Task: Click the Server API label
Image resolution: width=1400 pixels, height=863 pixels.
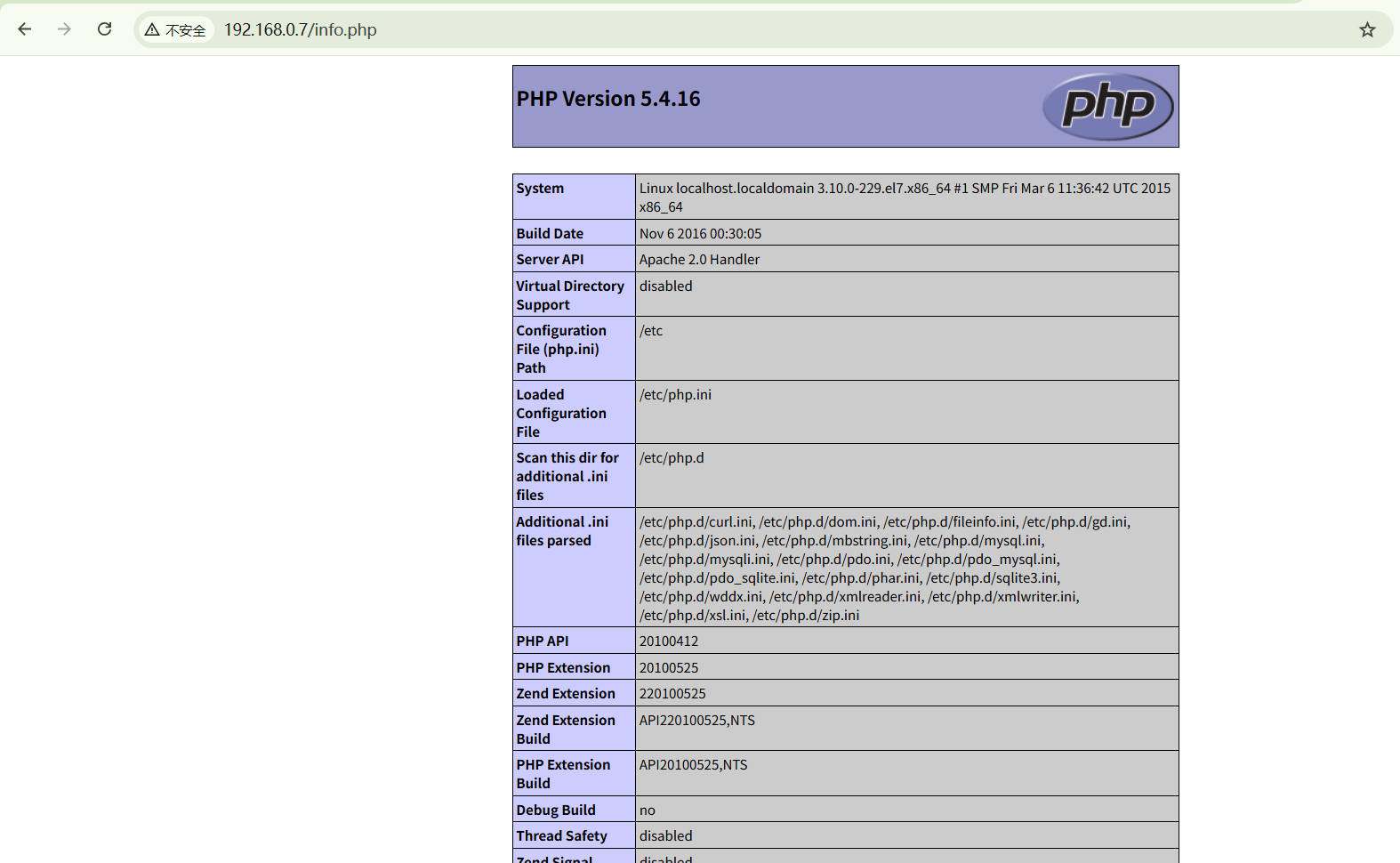Action: click(x=550, y=259)
